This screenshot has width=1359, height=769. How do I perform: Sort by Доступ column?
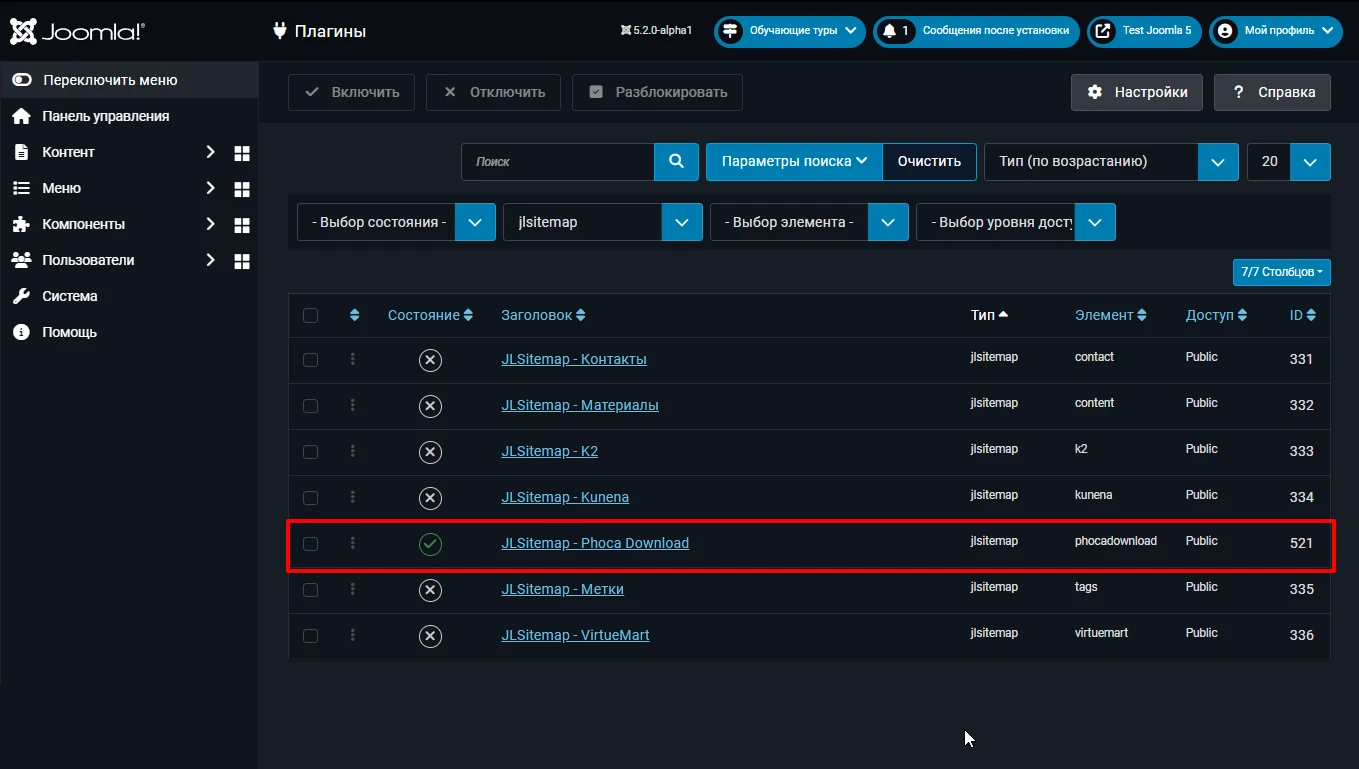pyautogui.click(x=1216, y=315)
